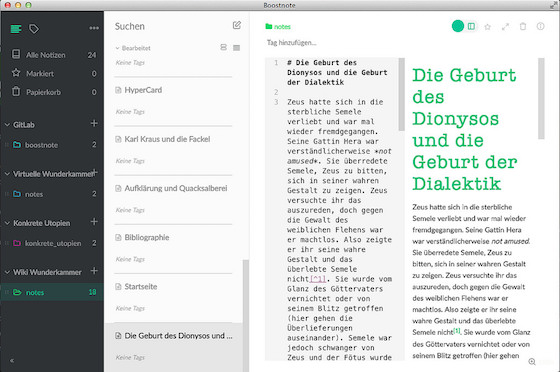Open fullscreen view with the expand arrows
This screenshot has height=372, width=560.
tap(505, 27)
